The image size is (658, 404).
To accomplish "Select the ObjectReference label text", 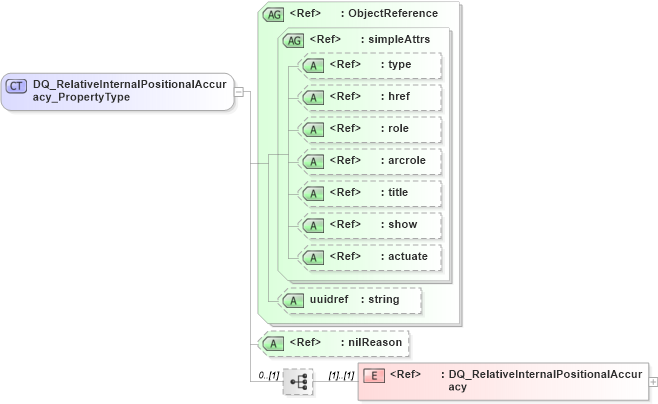I will [393, 13].
